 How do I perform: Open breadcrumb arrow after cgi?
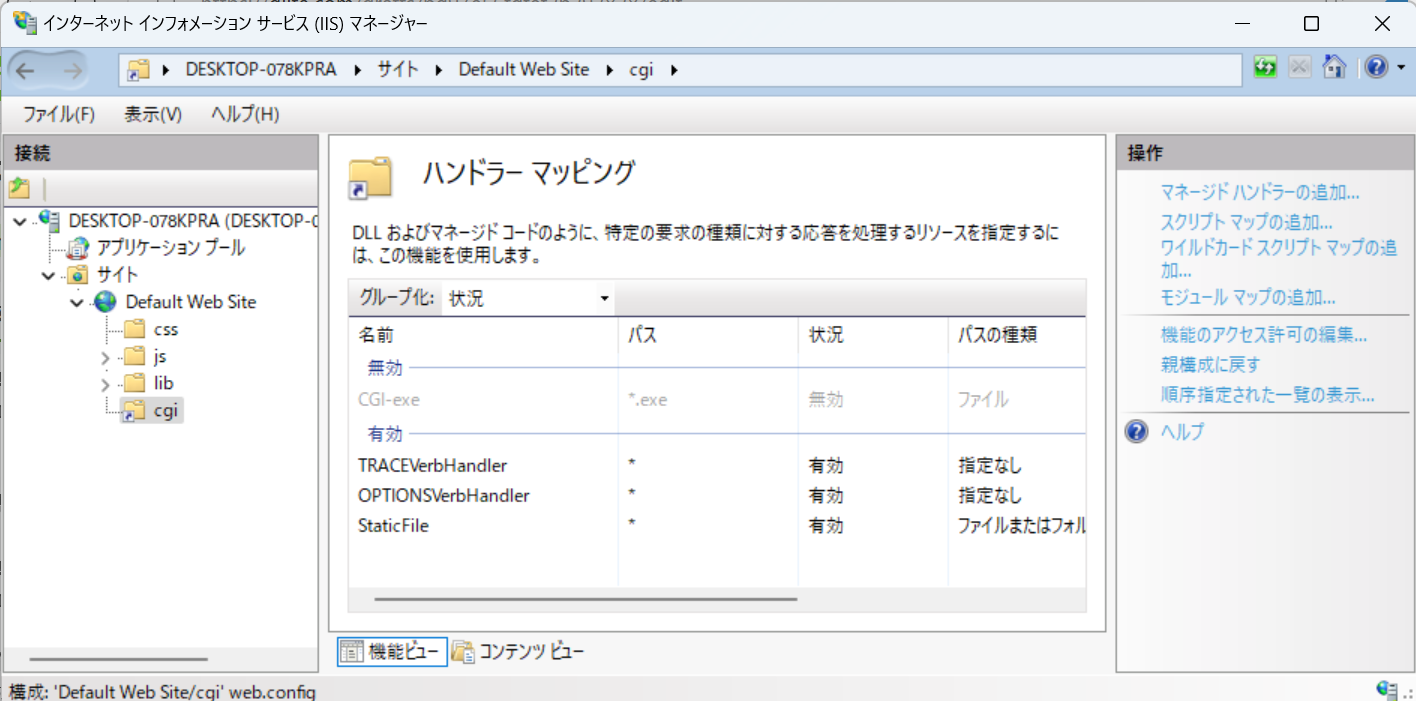pos(673,70)
